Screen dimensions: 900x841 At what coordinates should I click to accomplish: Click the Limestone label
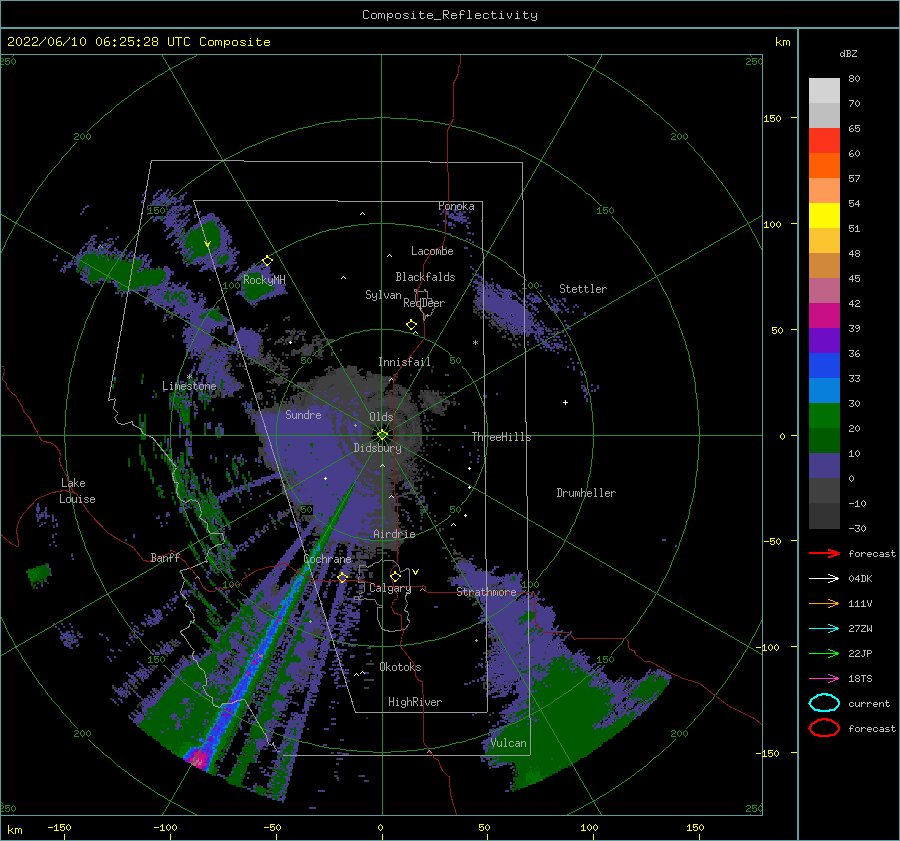point(189,386)
